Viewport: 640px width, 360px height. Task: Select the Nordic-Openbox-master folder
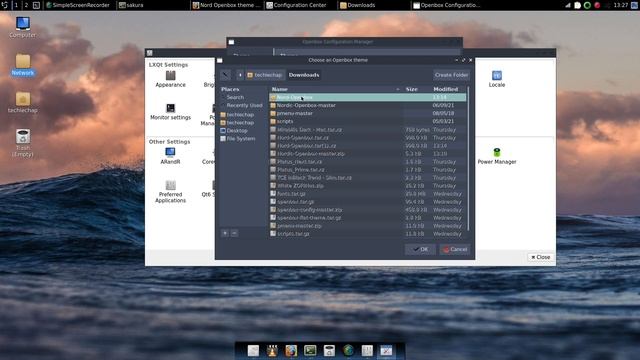[367, 105]
